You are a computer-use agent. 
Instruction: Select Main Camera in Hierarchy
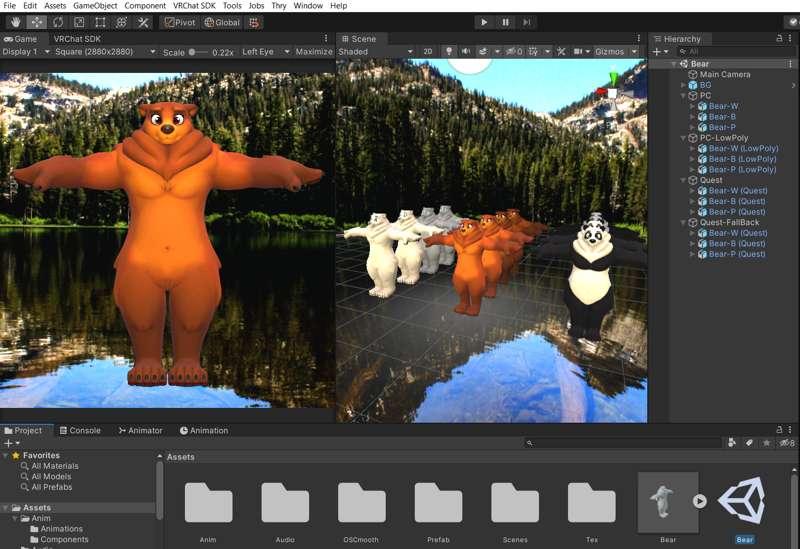pyautogui.click(x=724, y=74)
